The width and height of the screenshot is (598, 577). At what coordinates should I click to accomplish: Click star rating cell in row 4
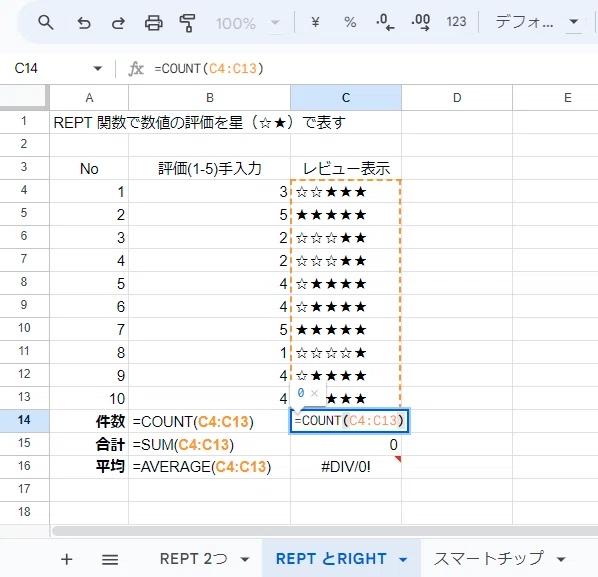(346, 191)
